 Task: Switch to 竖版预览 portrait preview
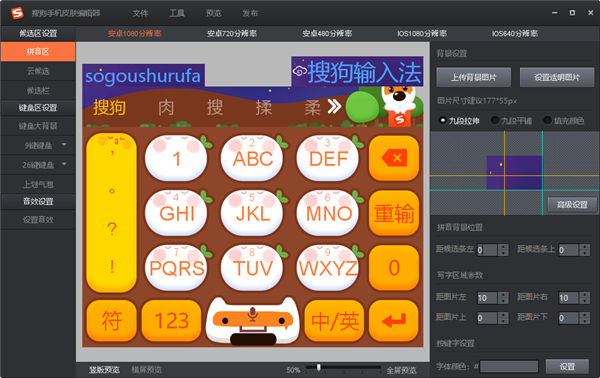pyautogui.click(x=104, y=370)
